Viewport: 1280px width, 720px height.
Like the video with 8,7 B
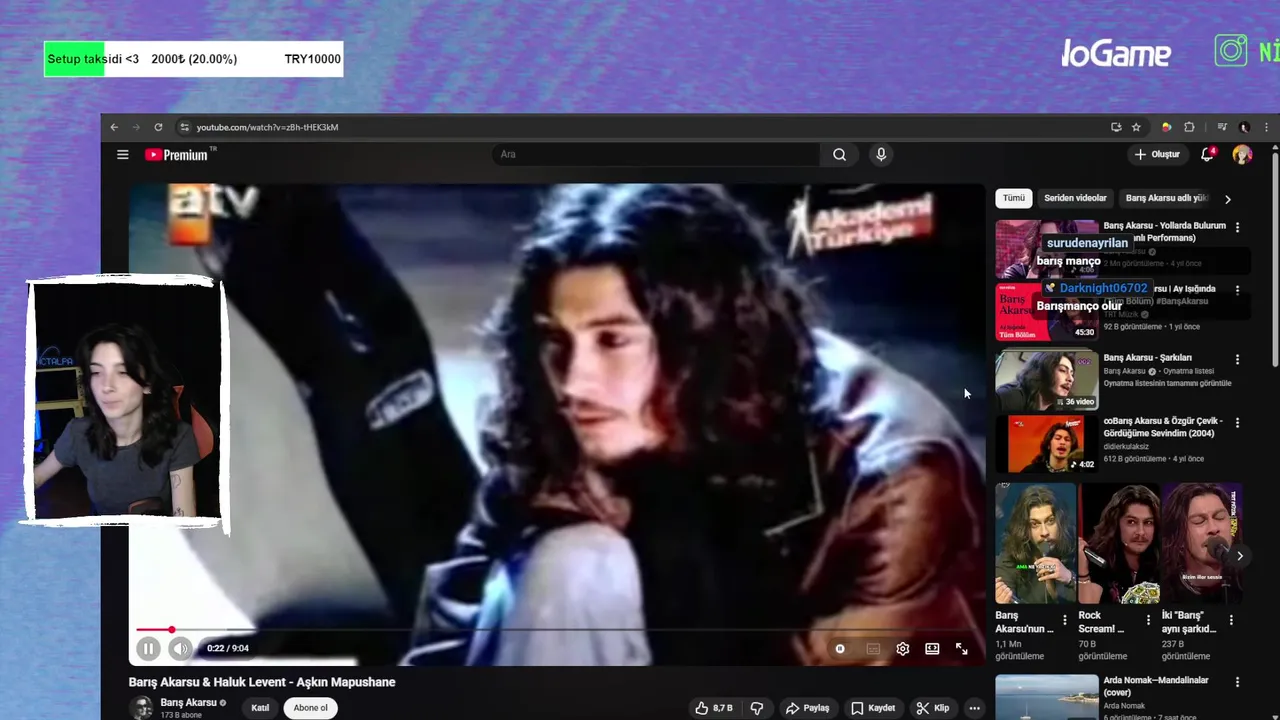714,708
